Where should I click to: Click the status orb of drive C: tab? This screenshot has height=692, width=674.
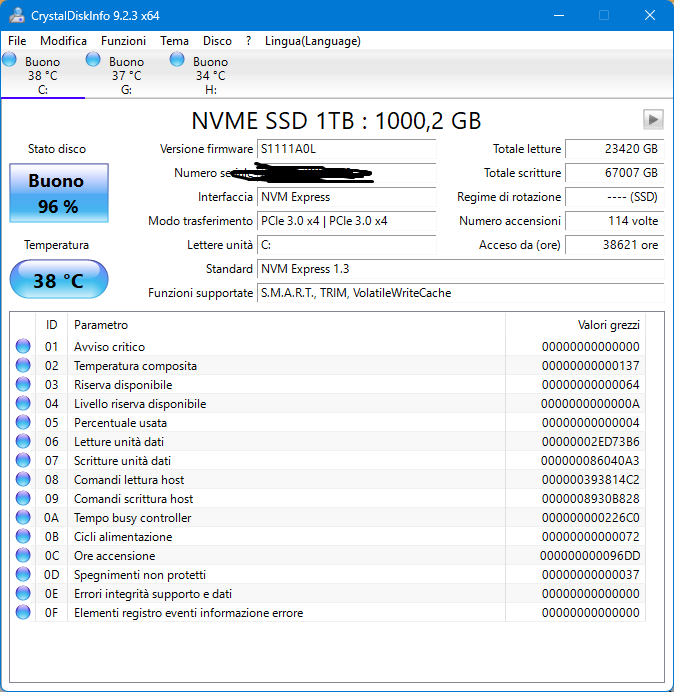point(10,61)
